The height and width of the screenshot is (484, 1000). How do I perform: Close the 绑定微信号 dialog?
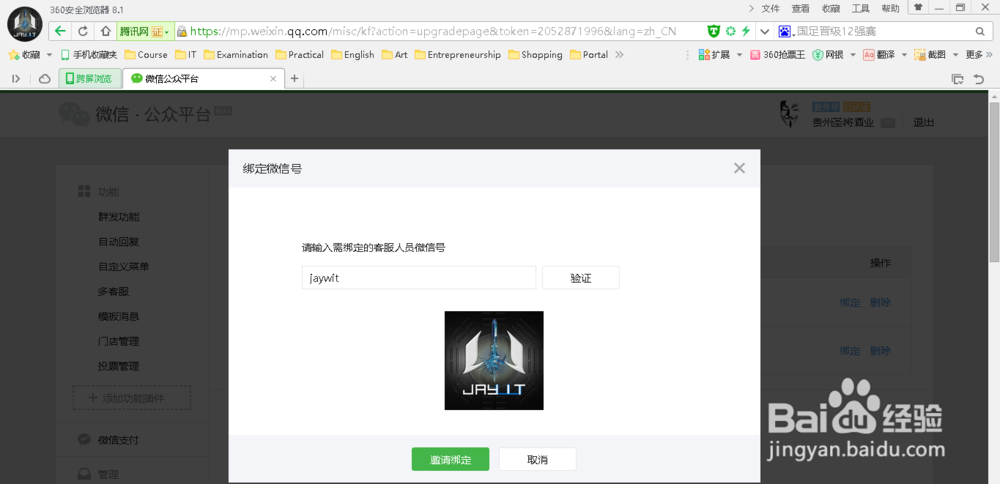[x=739, y=168]
